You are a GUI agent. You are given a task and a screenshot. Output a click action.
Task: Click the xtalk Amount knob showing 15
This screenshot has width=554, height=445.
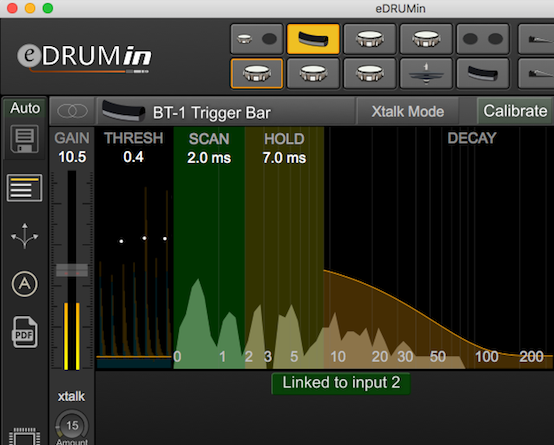pos(72,426)
